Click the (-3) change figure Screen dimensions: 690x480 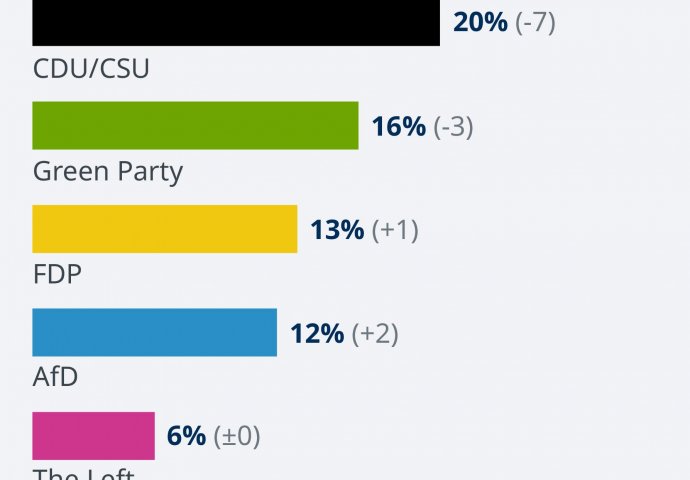coord(453,127)
